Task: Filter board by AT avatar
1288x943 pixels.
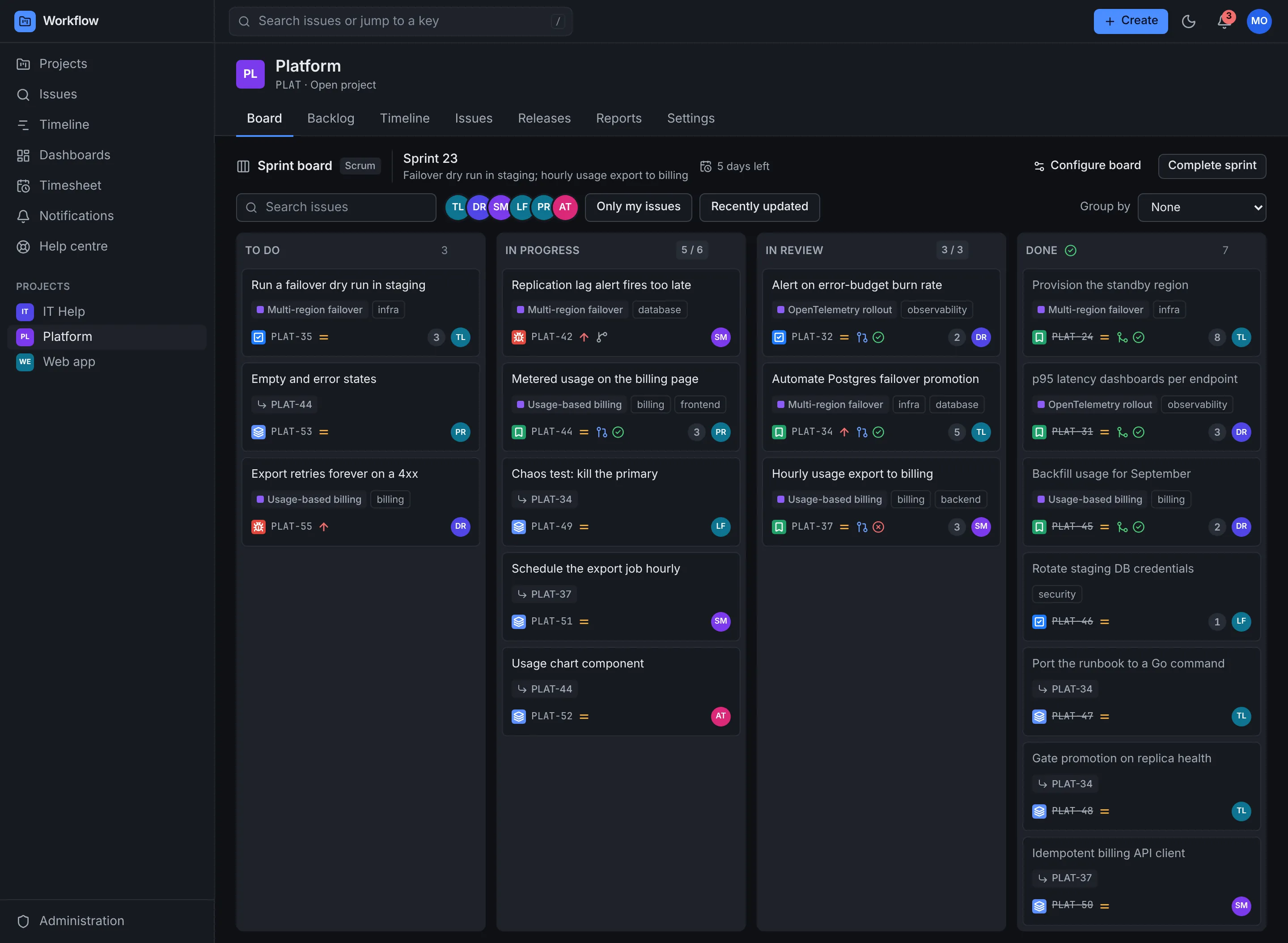Action: [x=564, y=207]
